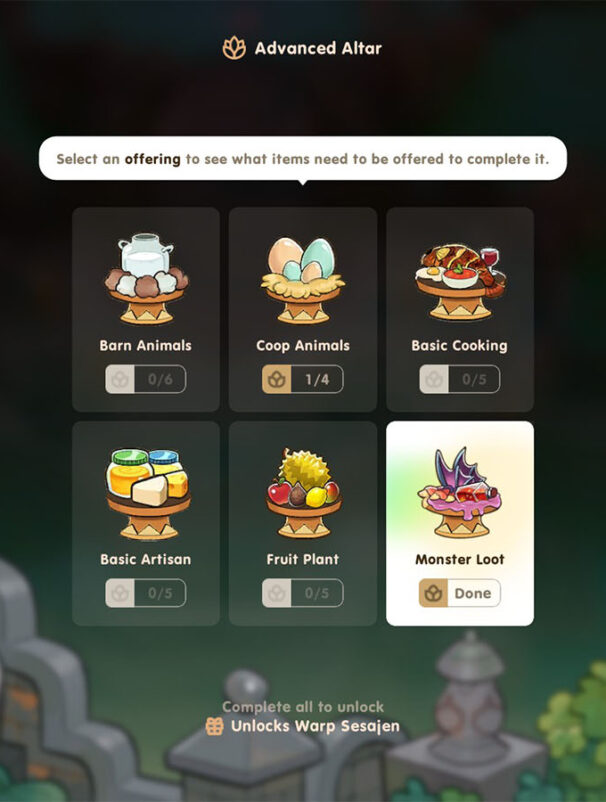The image size is (606, 802).
Task: Click the gift icon next to Unlocks Warp Sesajen
Action: 214,726
